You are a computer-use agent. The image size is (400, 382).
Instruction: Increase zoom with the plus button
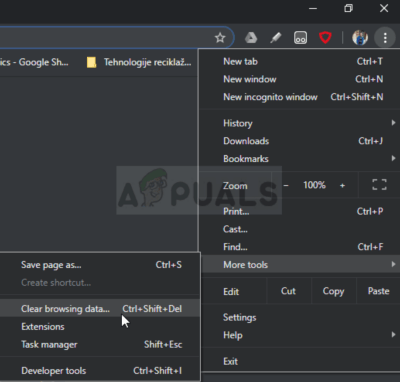click(342, 185)
